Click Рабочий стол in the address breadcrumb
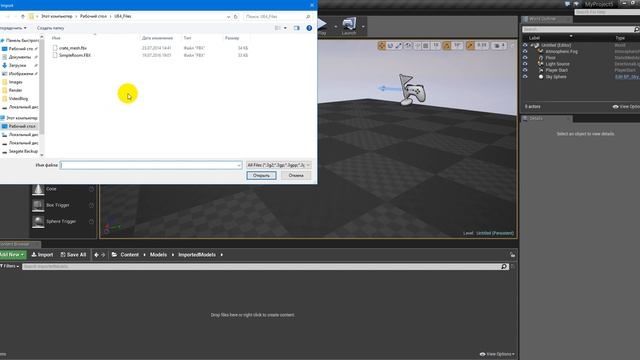This screenshot has width=640, height=360. tap(93, 16)
